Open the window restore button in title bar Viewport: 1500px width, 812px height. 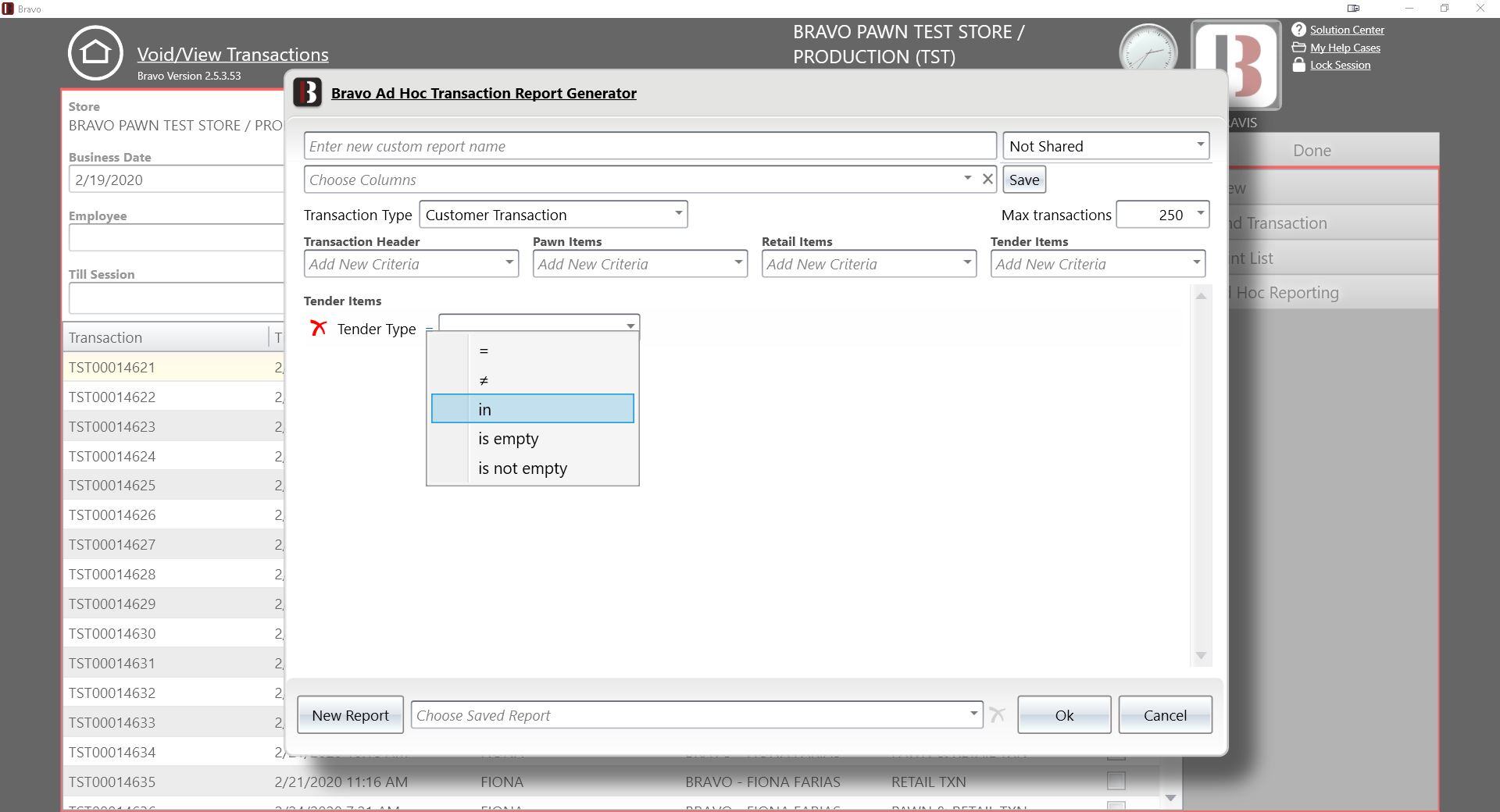point(1445,9)
